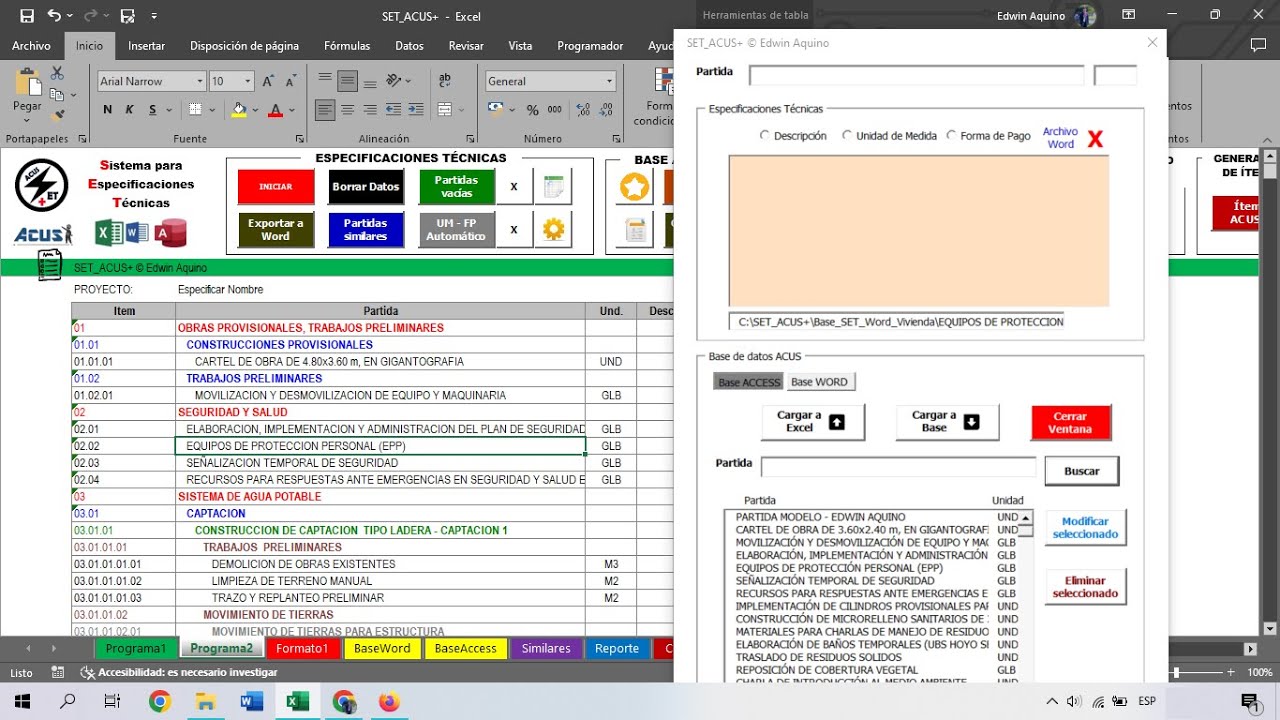This screenshot has width=1280, height=720.
Task: Click the Exportar a Word button
Action: (x=276, y=230)
